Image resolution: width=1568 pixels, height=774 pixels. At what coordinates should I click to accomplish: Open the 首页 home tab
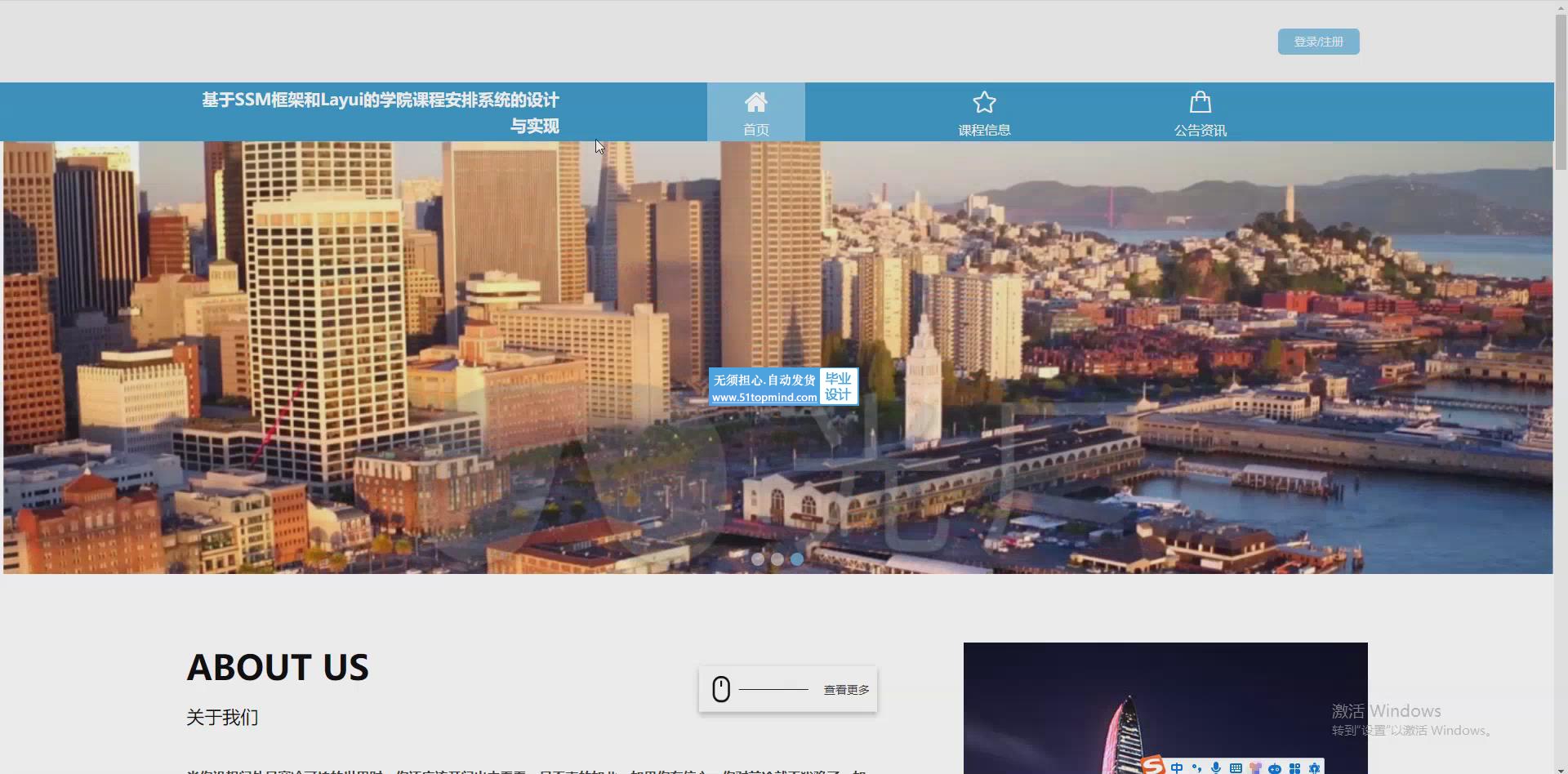[x=755, y=129]
